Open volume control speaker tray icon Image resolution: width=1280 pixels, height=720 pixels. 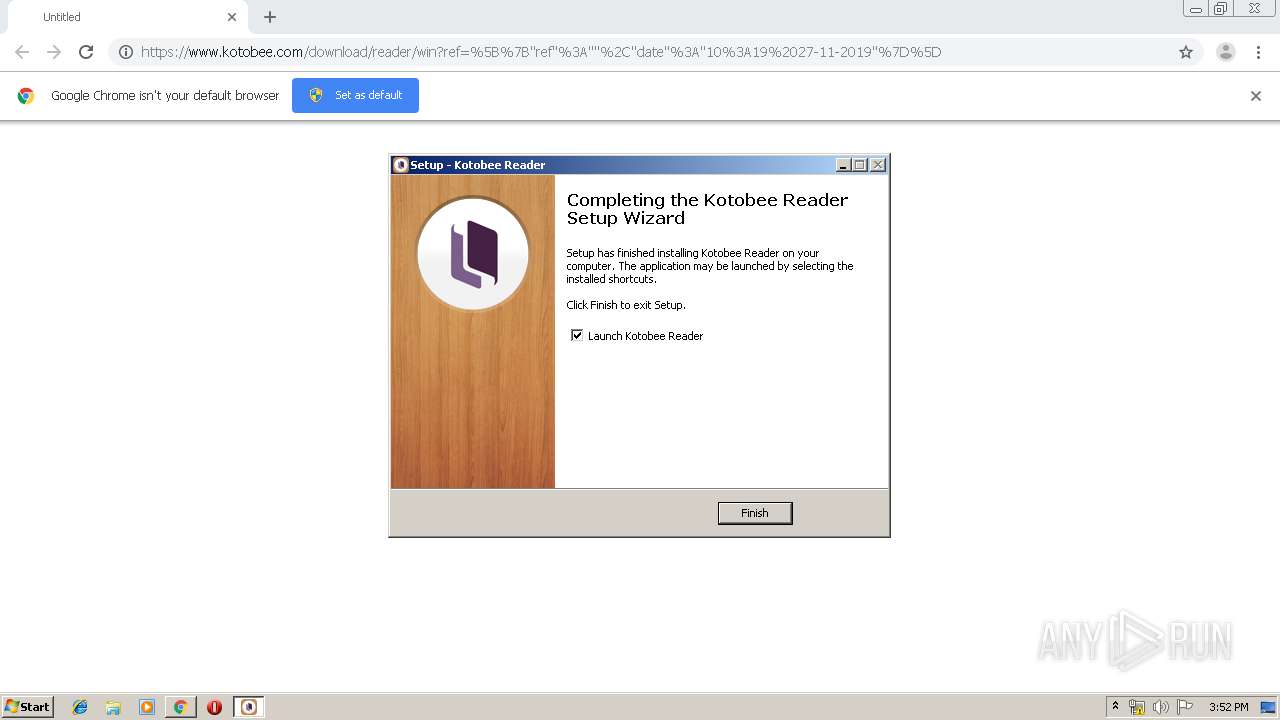[x=1161, y=707]
